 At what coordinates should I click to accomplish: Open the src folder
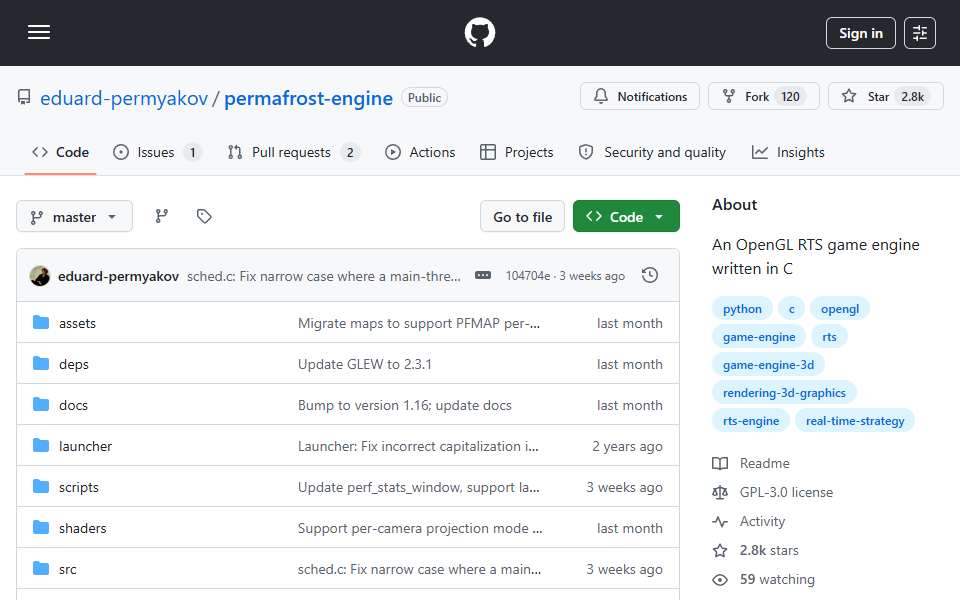click(x=67, y=569)
